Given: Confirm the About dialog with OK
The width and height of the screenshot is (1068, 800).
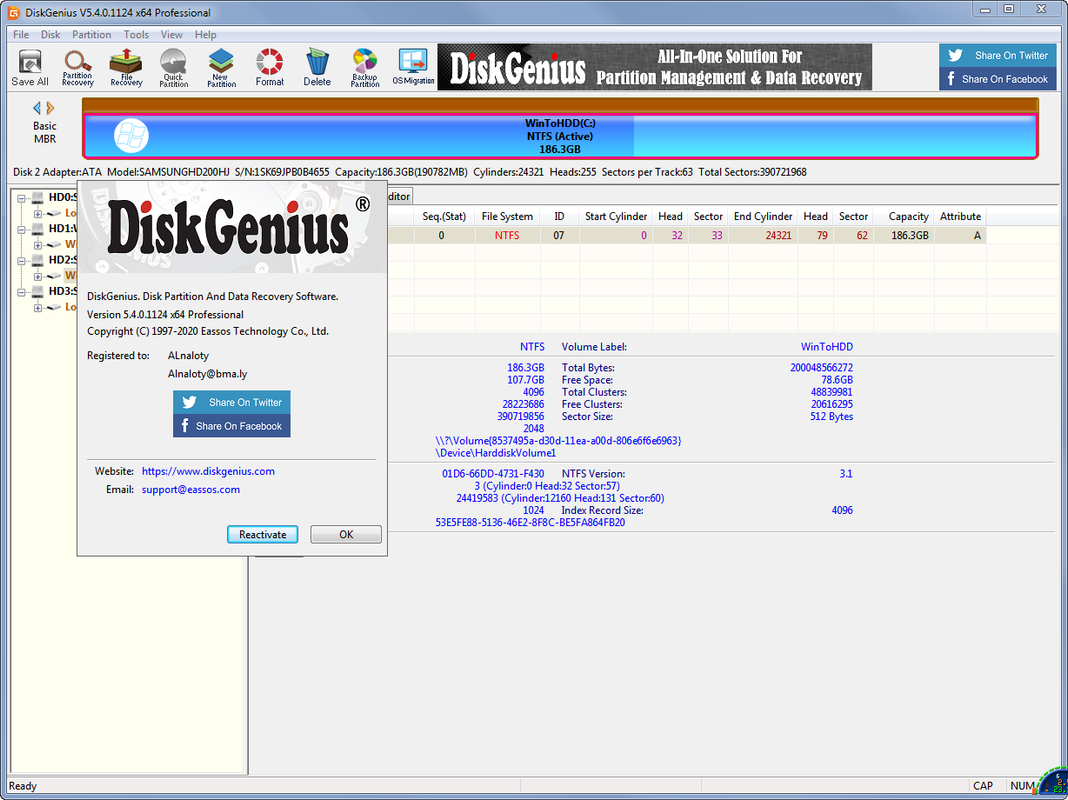Looking at the screenshot, I should 346,534.
